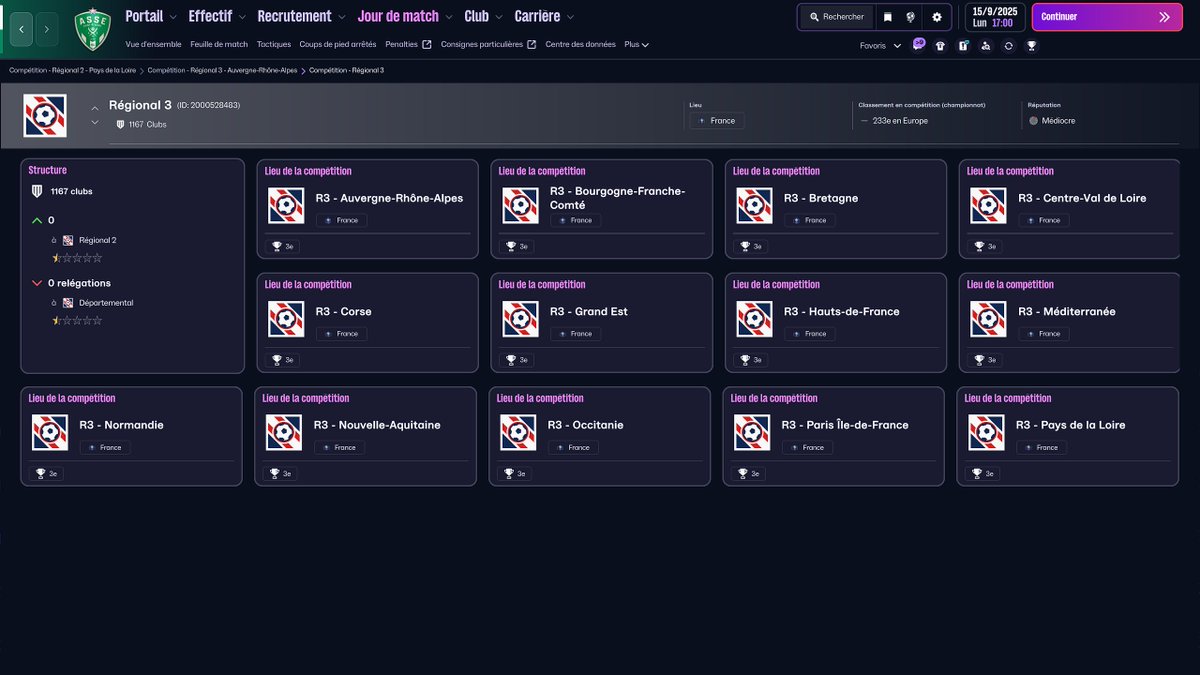The width and height of the screenshot is (1200, 675).
Task: Click the Régional 3 competition logo in header
Action: tap(45, 116)
